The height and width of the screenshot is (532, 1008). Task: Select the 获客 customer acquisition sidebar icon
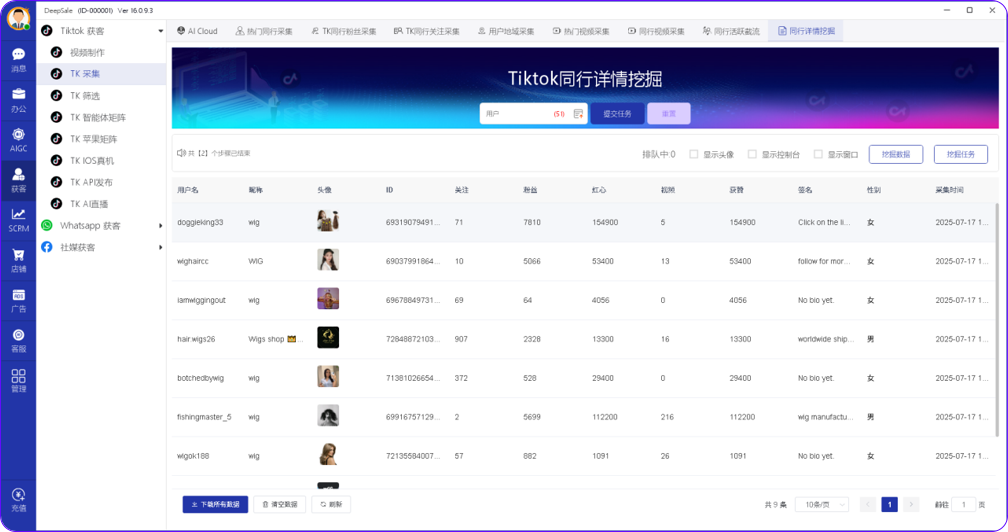(x=19, y=181)
